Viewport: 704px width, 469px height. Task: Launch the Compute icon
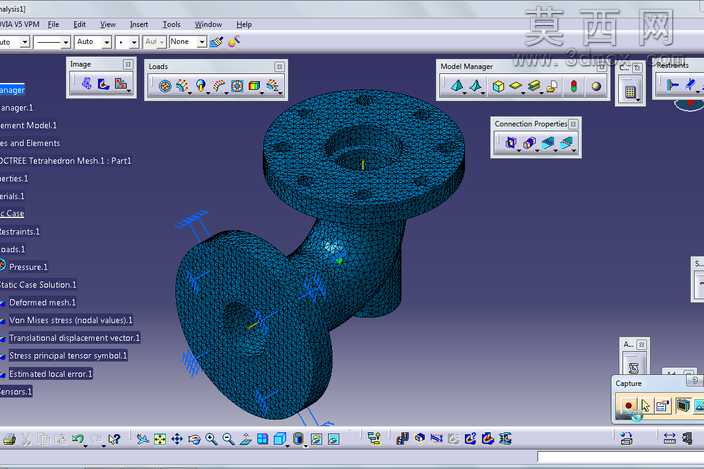tap(630, 92)
